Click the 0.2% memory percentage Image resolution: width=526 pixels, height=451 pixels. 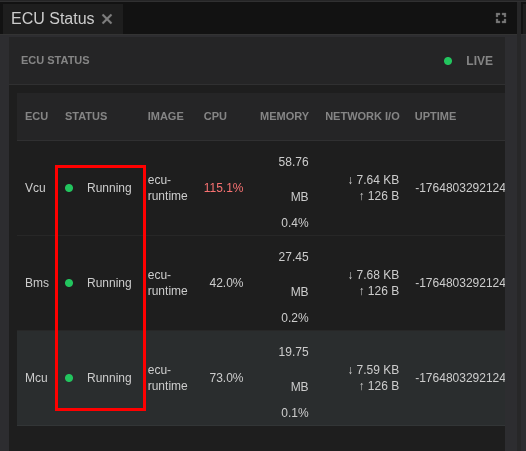295,318
